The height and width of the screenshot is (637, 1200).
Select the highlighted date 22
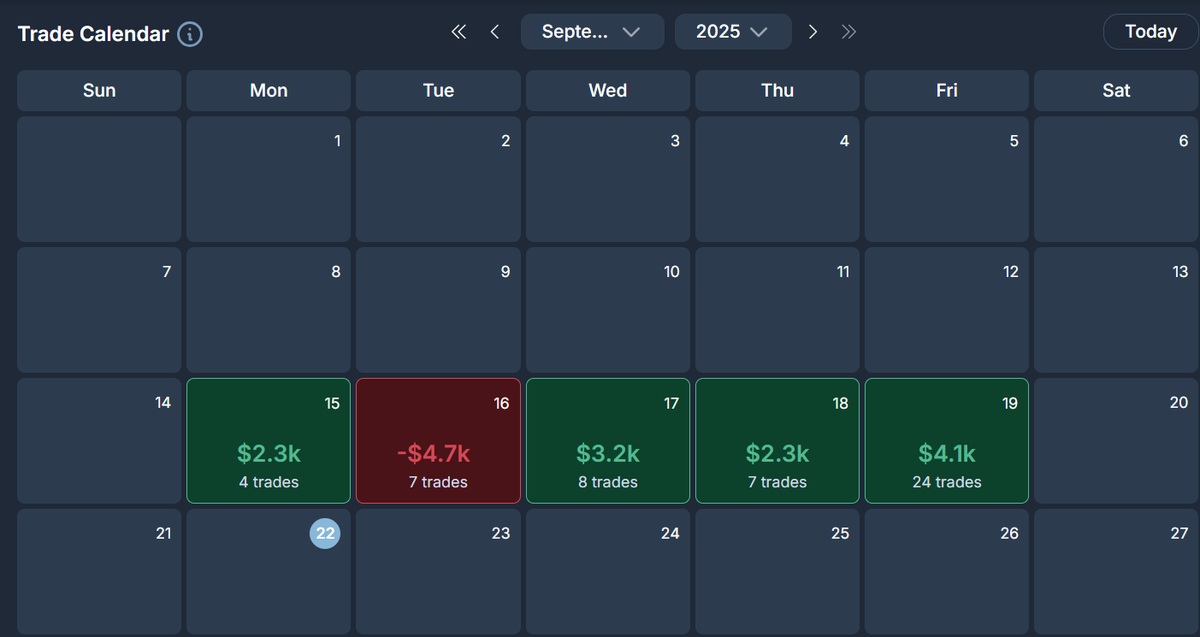click(325, 533)
